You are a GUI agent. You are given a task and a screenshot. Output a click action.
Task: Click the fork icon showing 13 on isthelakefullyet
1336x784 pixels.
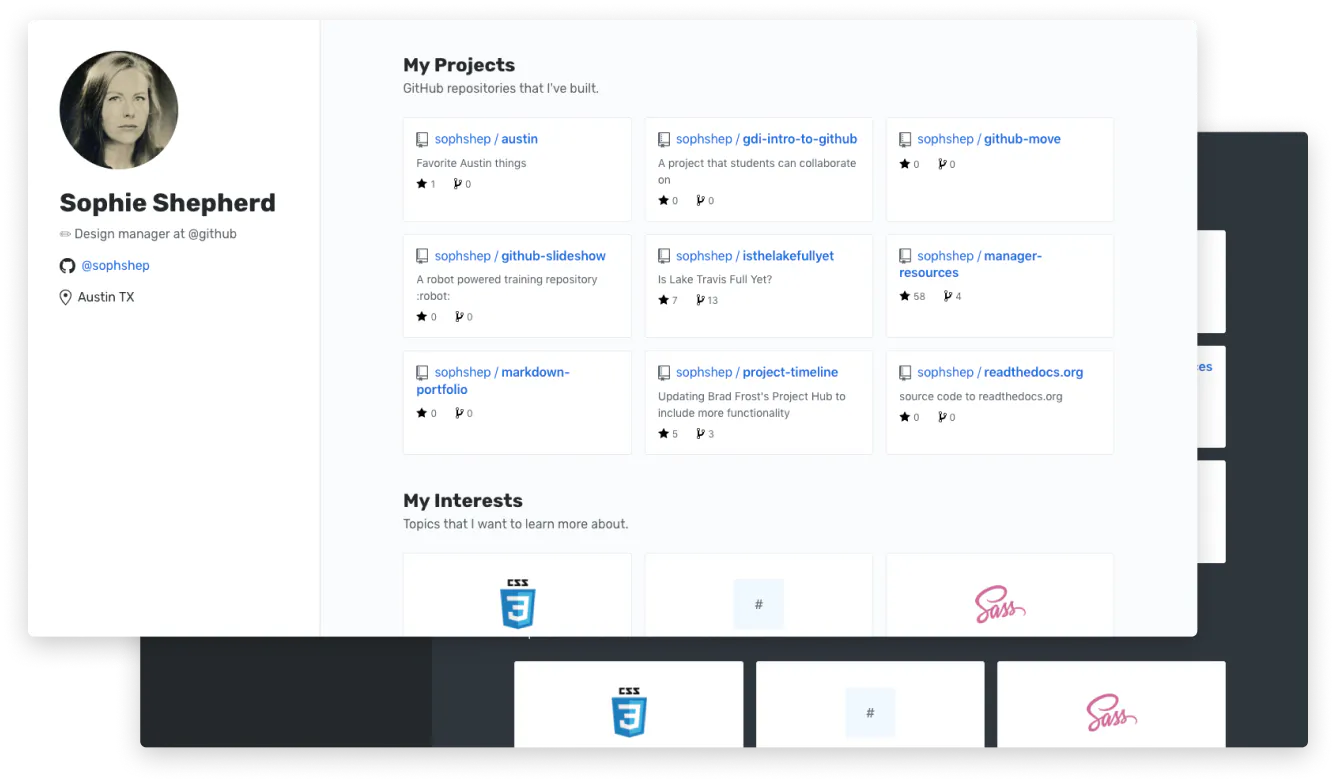point(700,300)
